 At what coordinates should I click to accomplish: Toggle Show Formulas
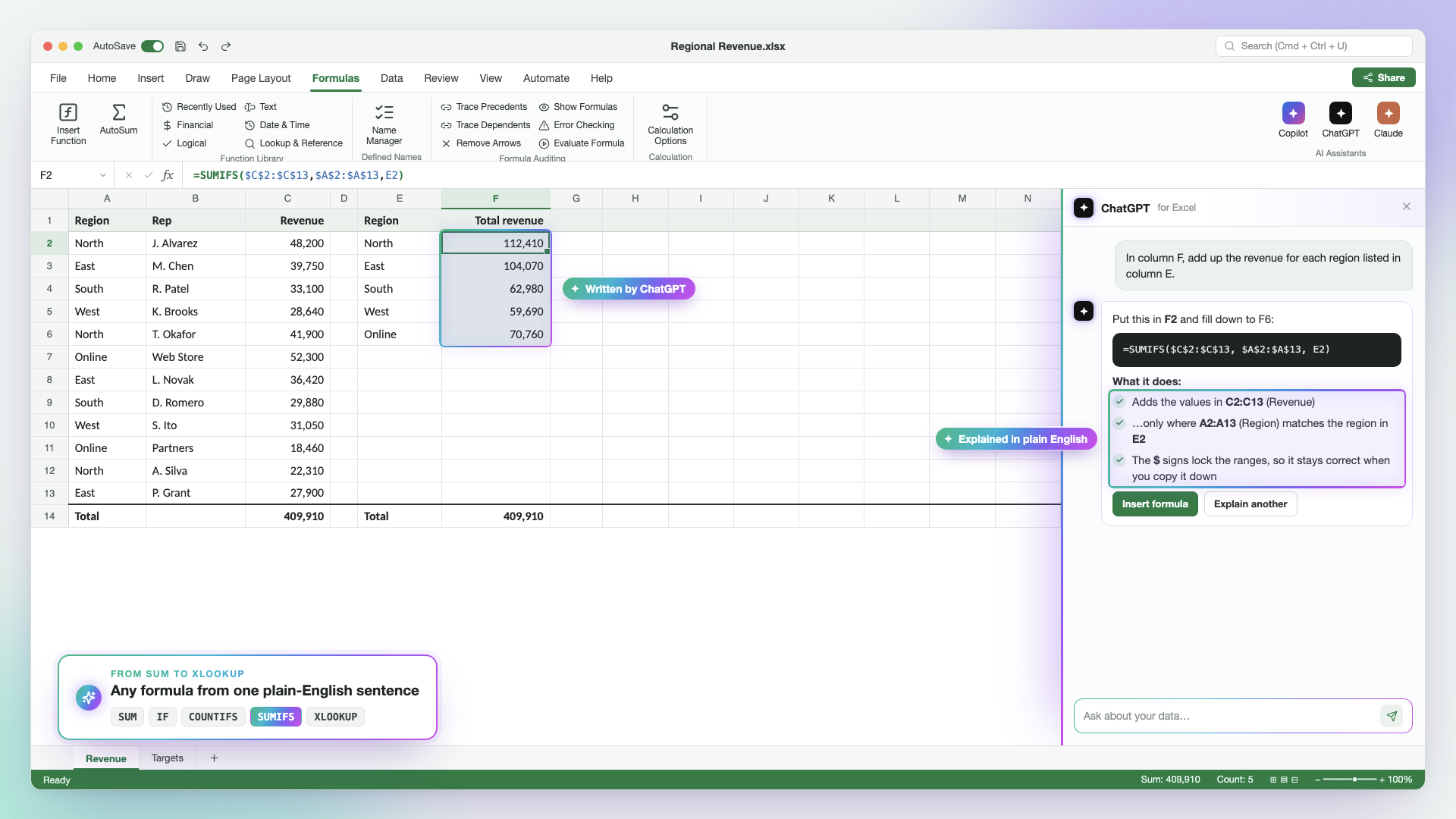click(x=578, y=107)
